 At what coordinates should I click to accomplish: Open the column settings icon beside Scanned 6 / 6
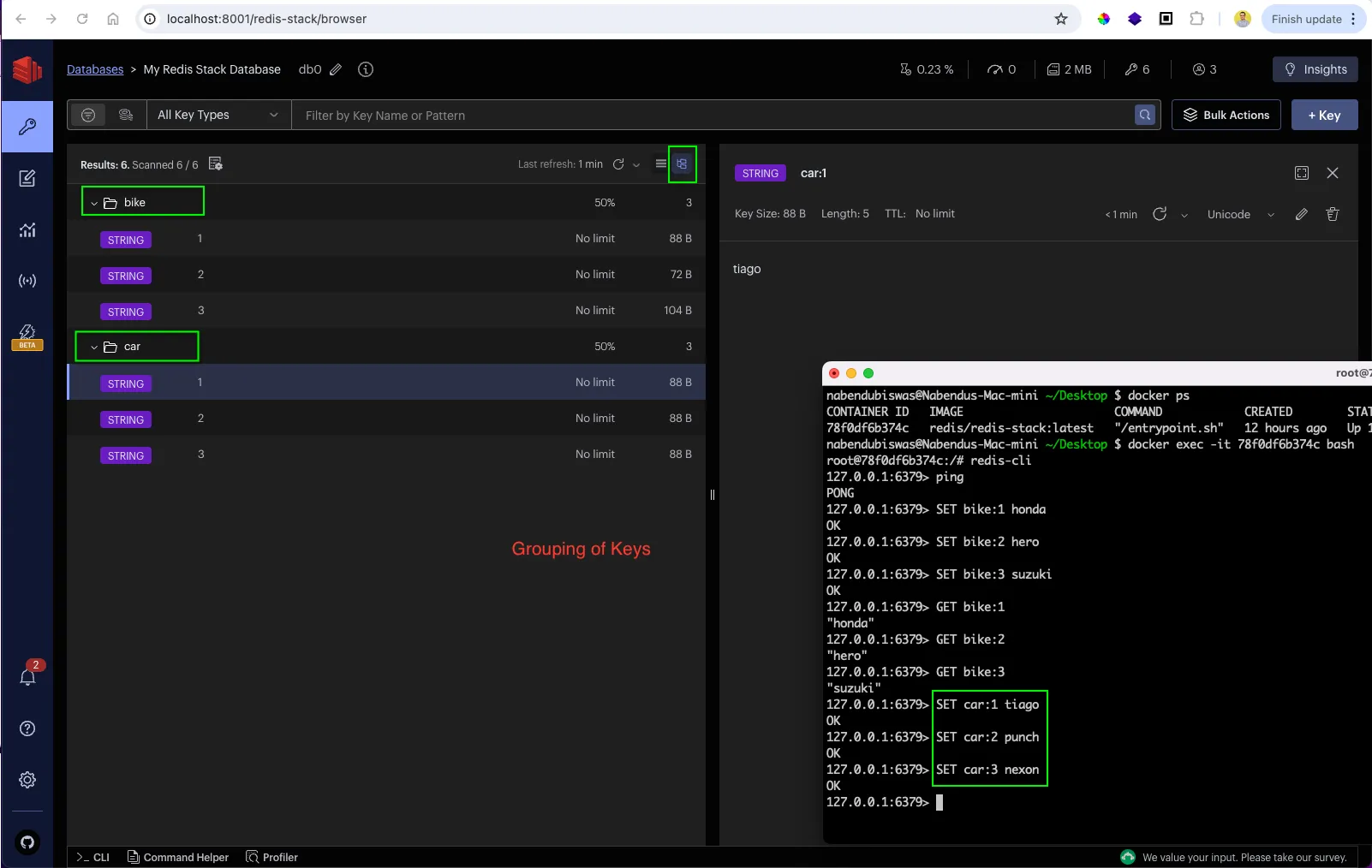216,163
